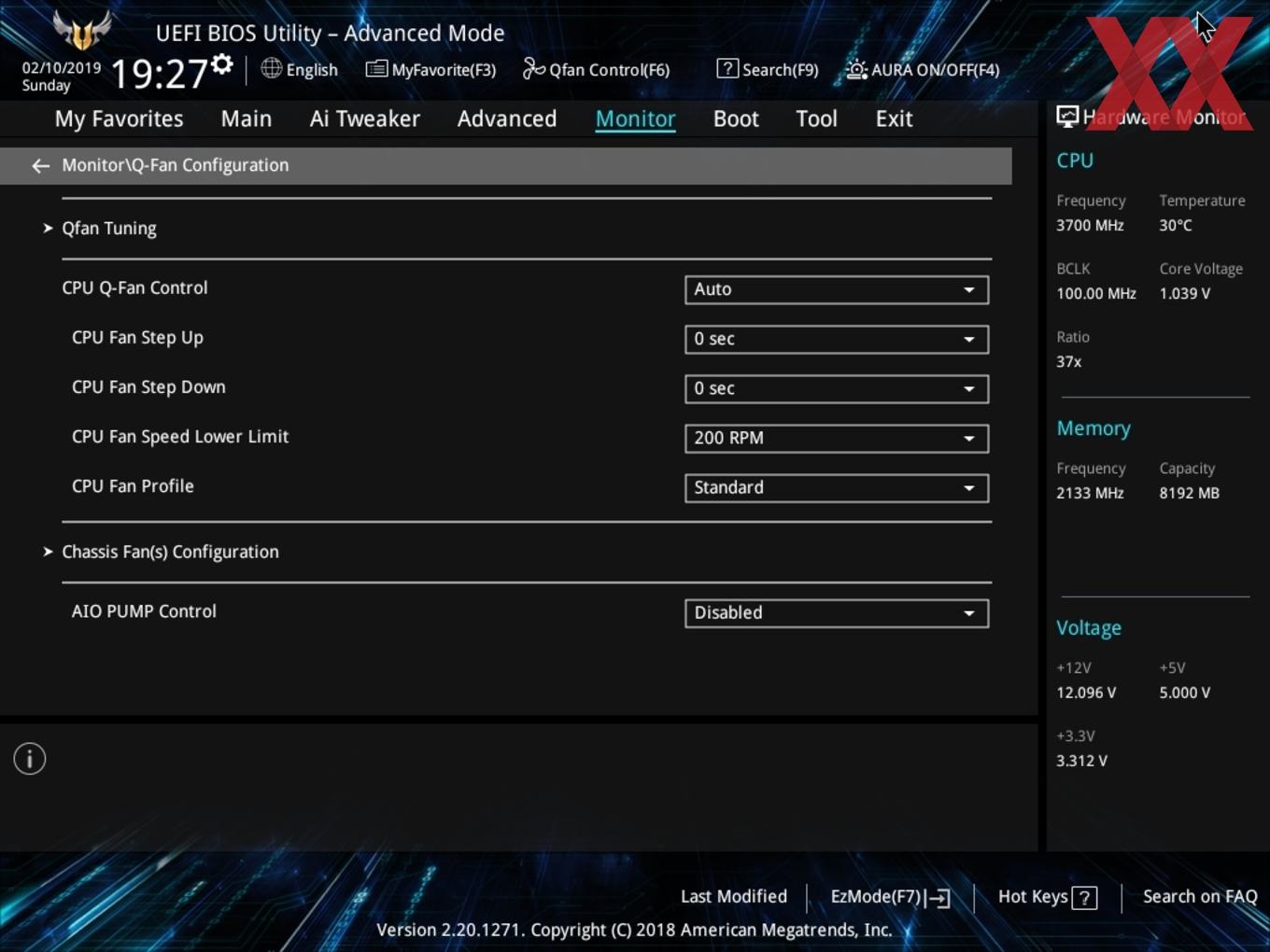Click CPU Fan Step Down label
This screenshot has width=1270, height=952.
click(148, 387)
